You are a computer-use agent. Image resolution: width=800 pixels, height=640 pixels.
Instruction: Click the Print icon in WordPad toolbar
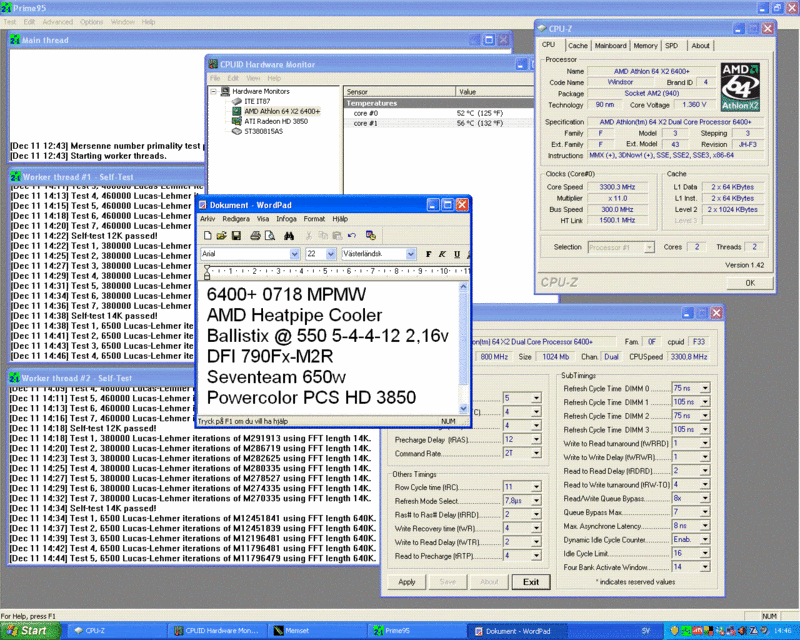(255, 235)
